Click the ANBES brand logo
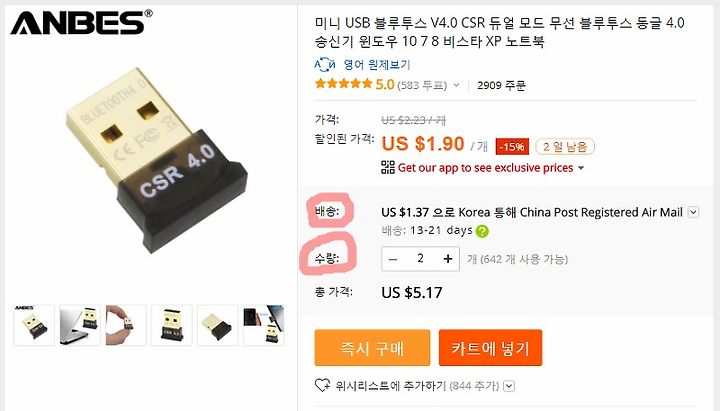720x411 pixels. (x=81, y=23)
